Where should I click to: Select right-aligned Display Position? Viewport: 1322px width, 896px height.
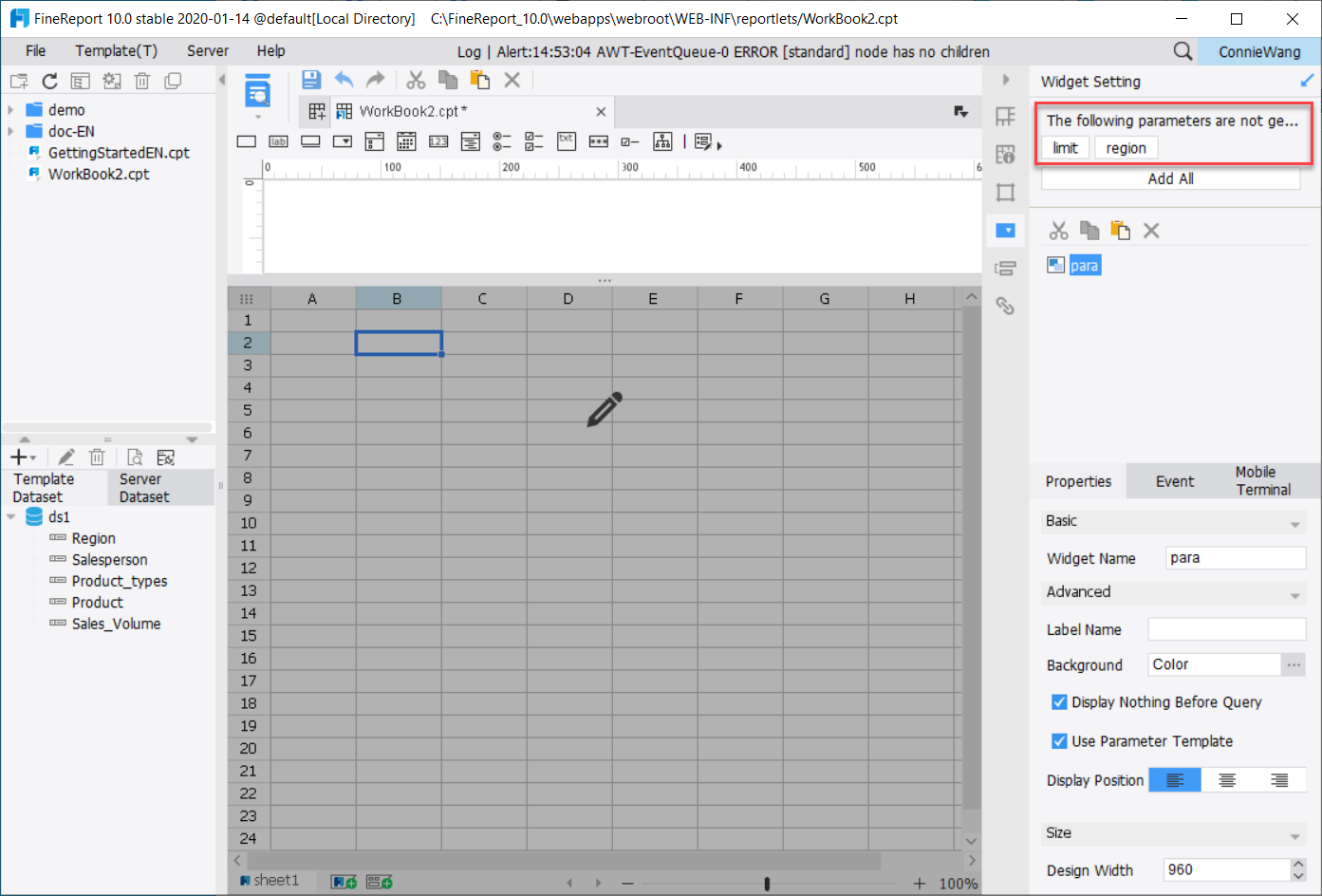(x=1277, y=779)
